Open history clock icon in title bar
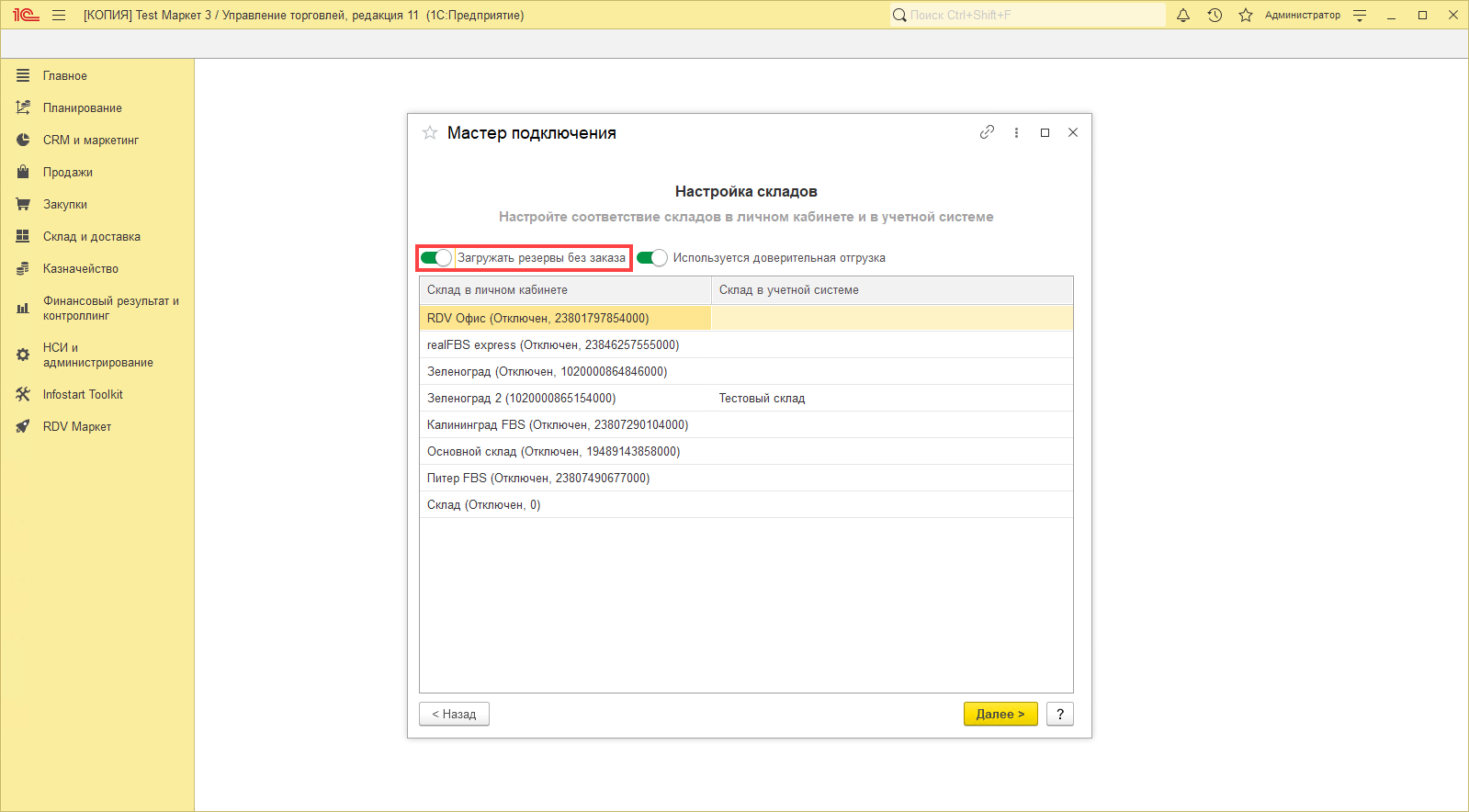The width and height of the screenshot is (1469, 812). 1215,15
